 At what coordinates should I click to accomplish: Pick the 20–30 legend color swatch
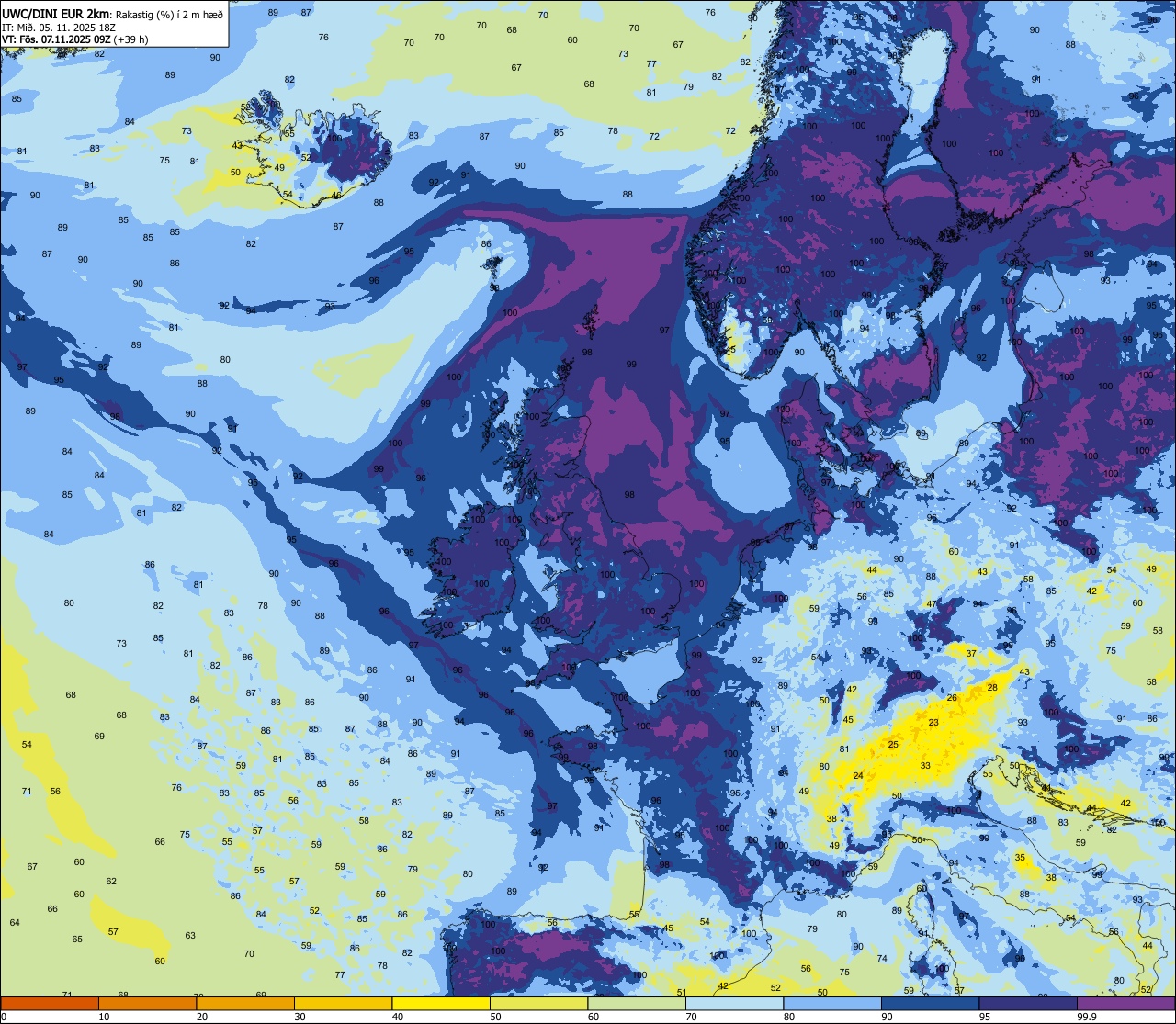pyautogui.click(x=245, y=1003)
